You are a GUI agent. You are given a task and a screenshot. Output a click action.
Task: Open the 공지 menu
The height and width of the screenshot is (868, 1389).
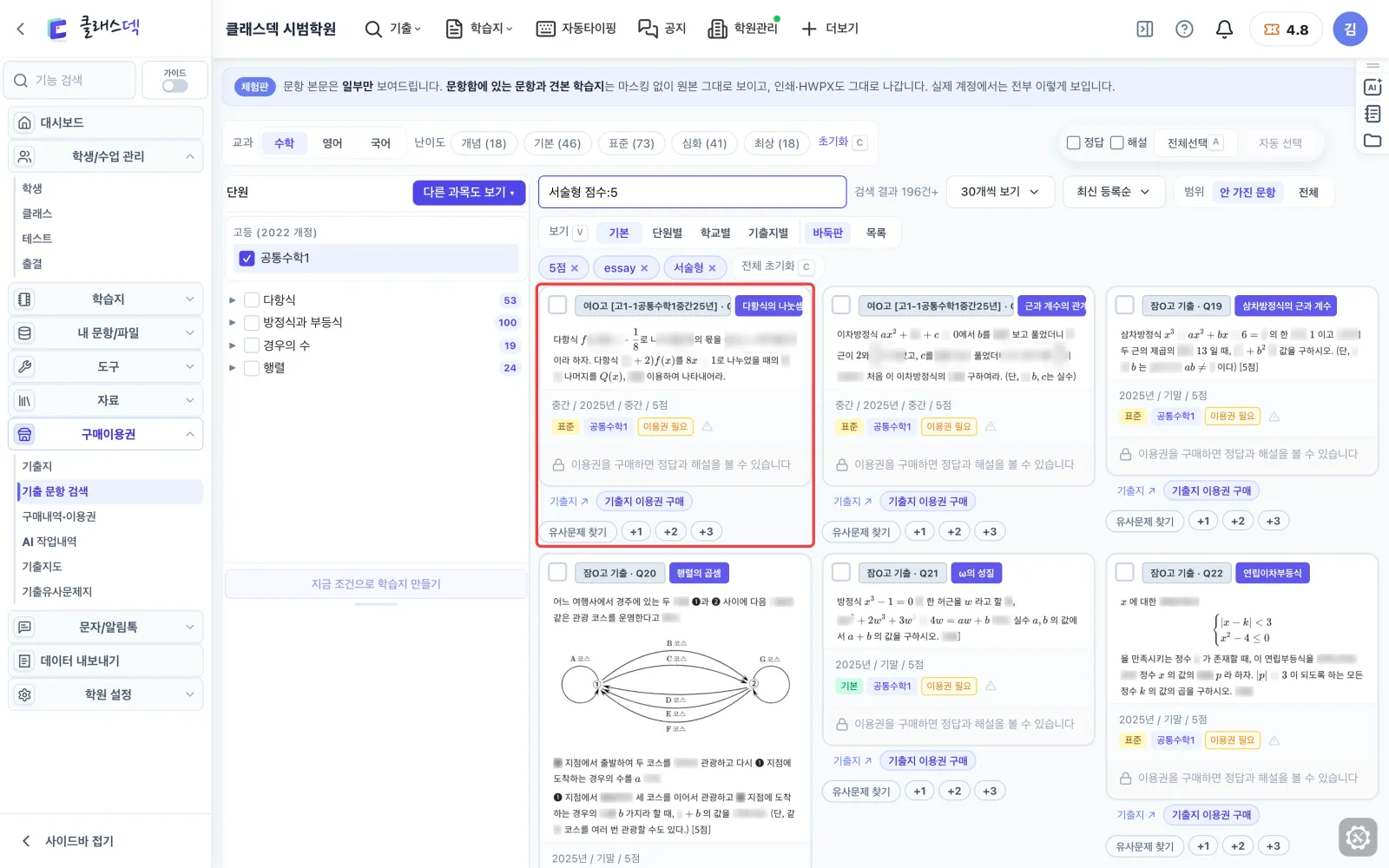[662, 29]
